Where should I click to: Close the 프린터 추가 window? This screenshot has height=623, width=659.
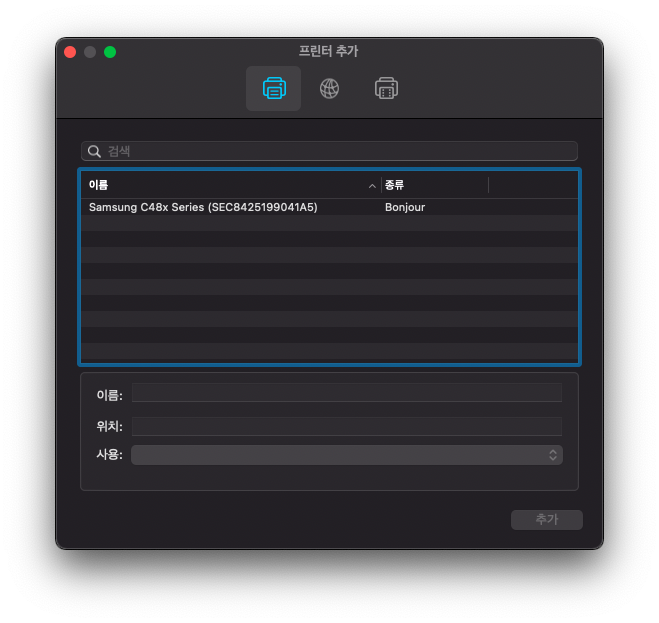(70, 52)
